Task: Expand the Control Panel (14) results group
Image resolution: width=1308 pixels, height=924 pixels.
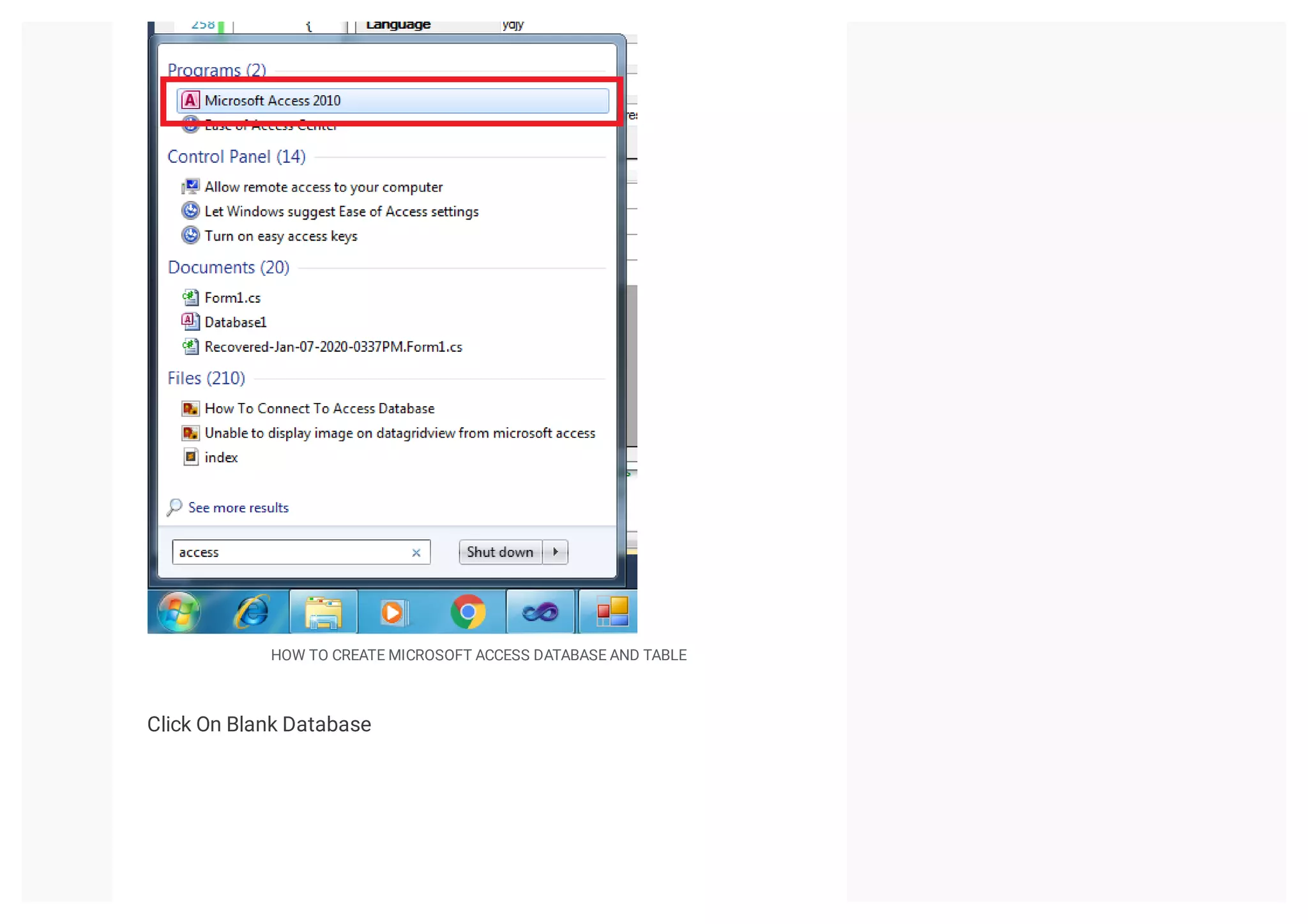Action: coord(236,157)
